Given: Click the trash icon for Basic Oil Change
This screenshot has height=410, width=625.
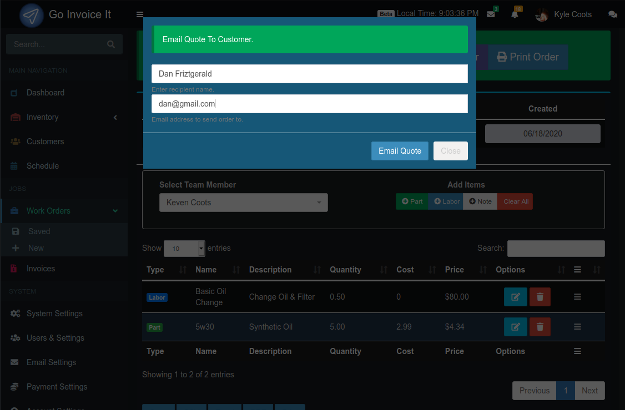Looking at the screenshot, I should point(540,297).
